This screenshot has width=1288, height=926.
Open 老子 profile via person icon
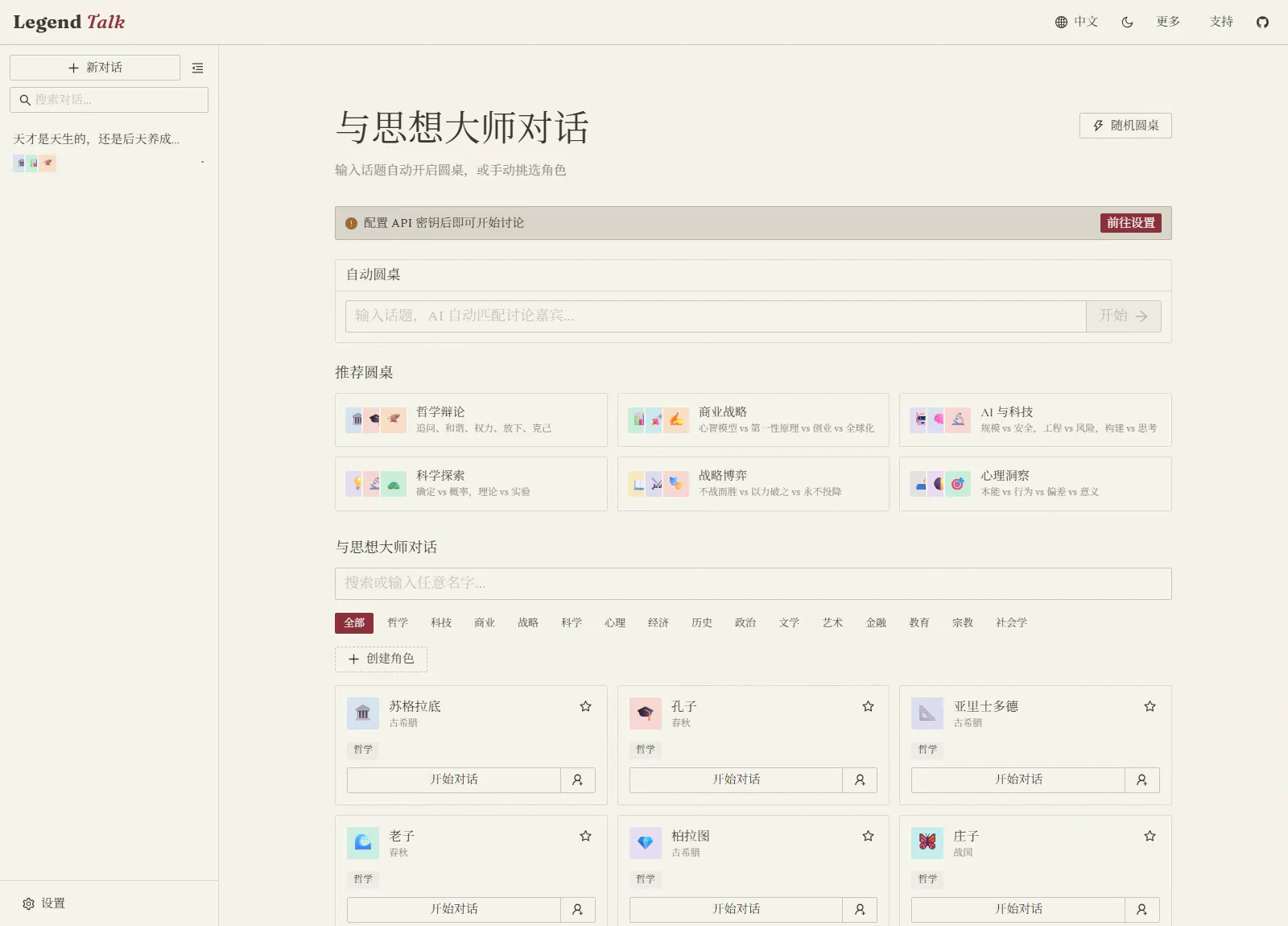point(578,910)
